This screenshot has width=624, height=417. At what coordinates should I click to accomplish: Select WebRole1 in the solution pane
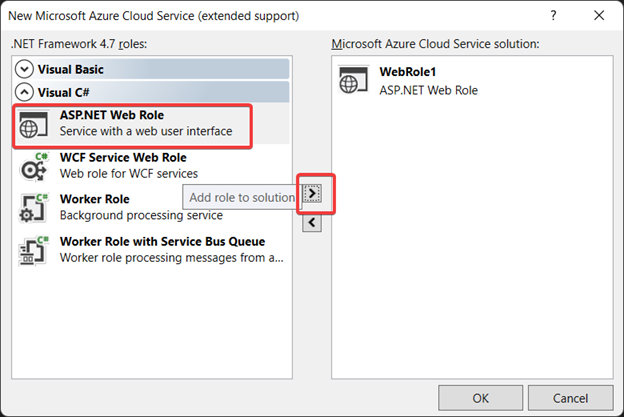point(408,73)
